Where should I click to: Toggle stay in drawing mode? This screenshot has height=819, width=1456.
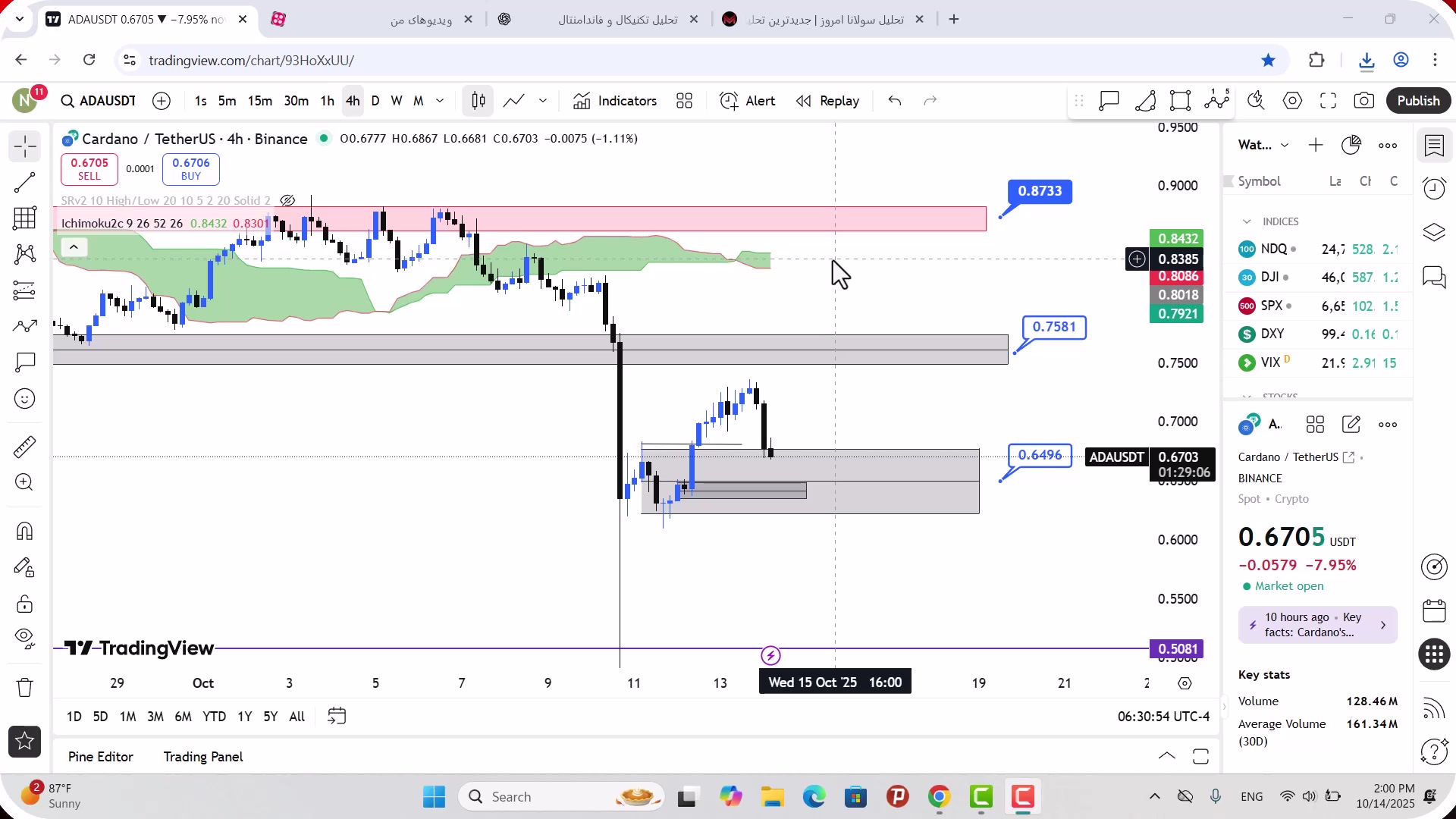25,567
